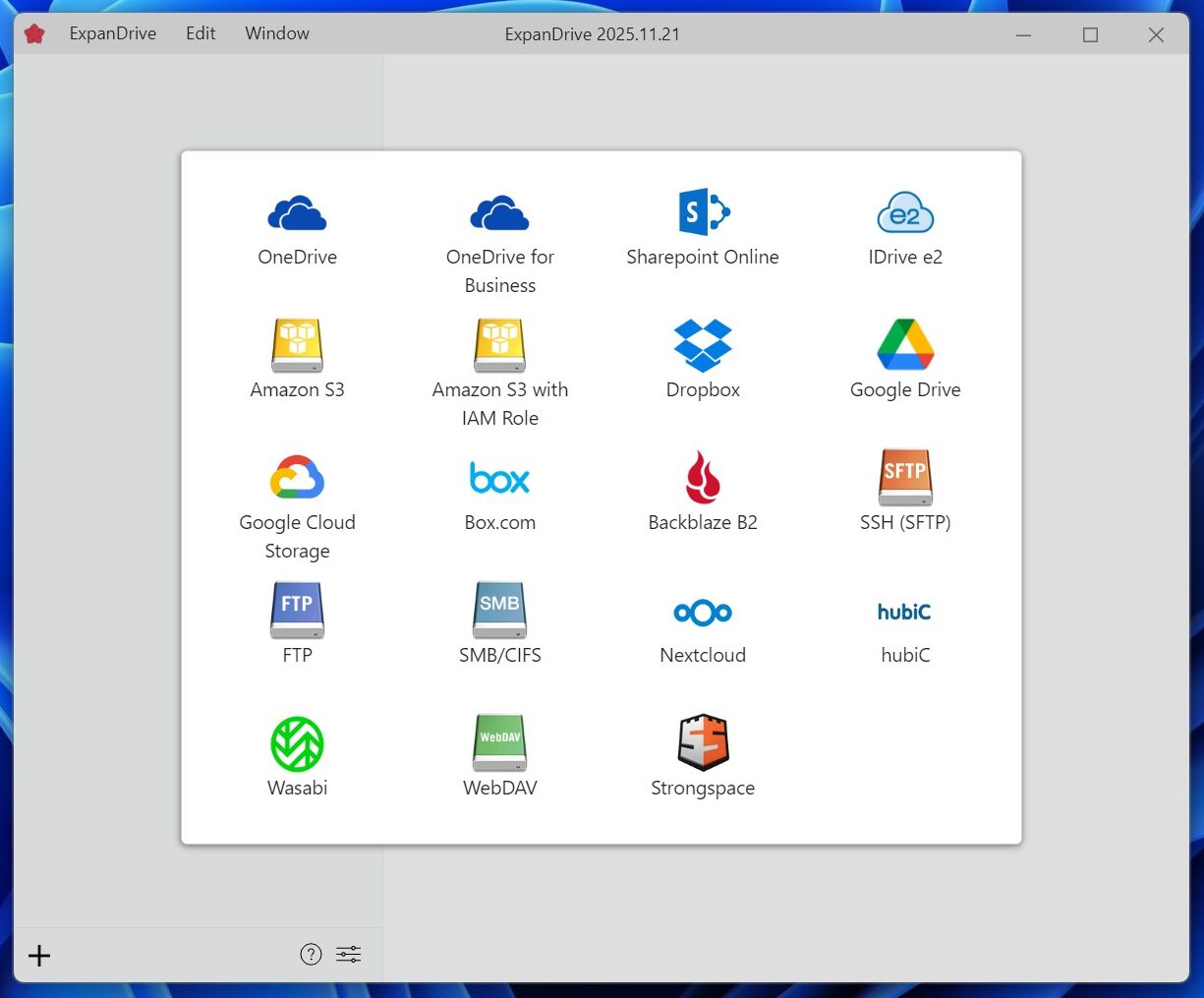This screenshot has width=1204, height=998.
Task: Select the OneDrive cloud icon
Action: point(297,212)
